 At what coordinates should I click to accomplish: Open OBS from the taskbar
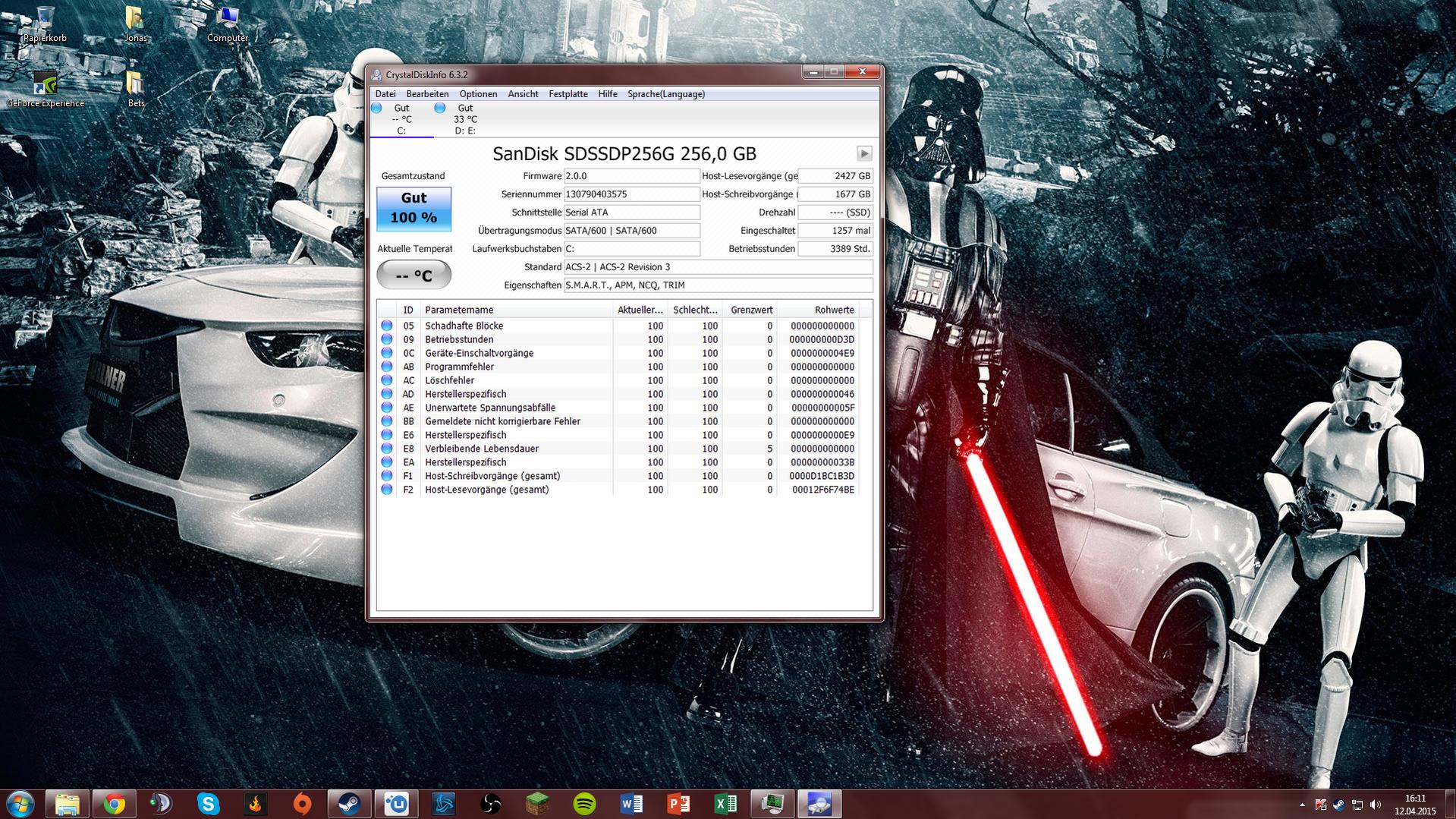click(490, 804)
